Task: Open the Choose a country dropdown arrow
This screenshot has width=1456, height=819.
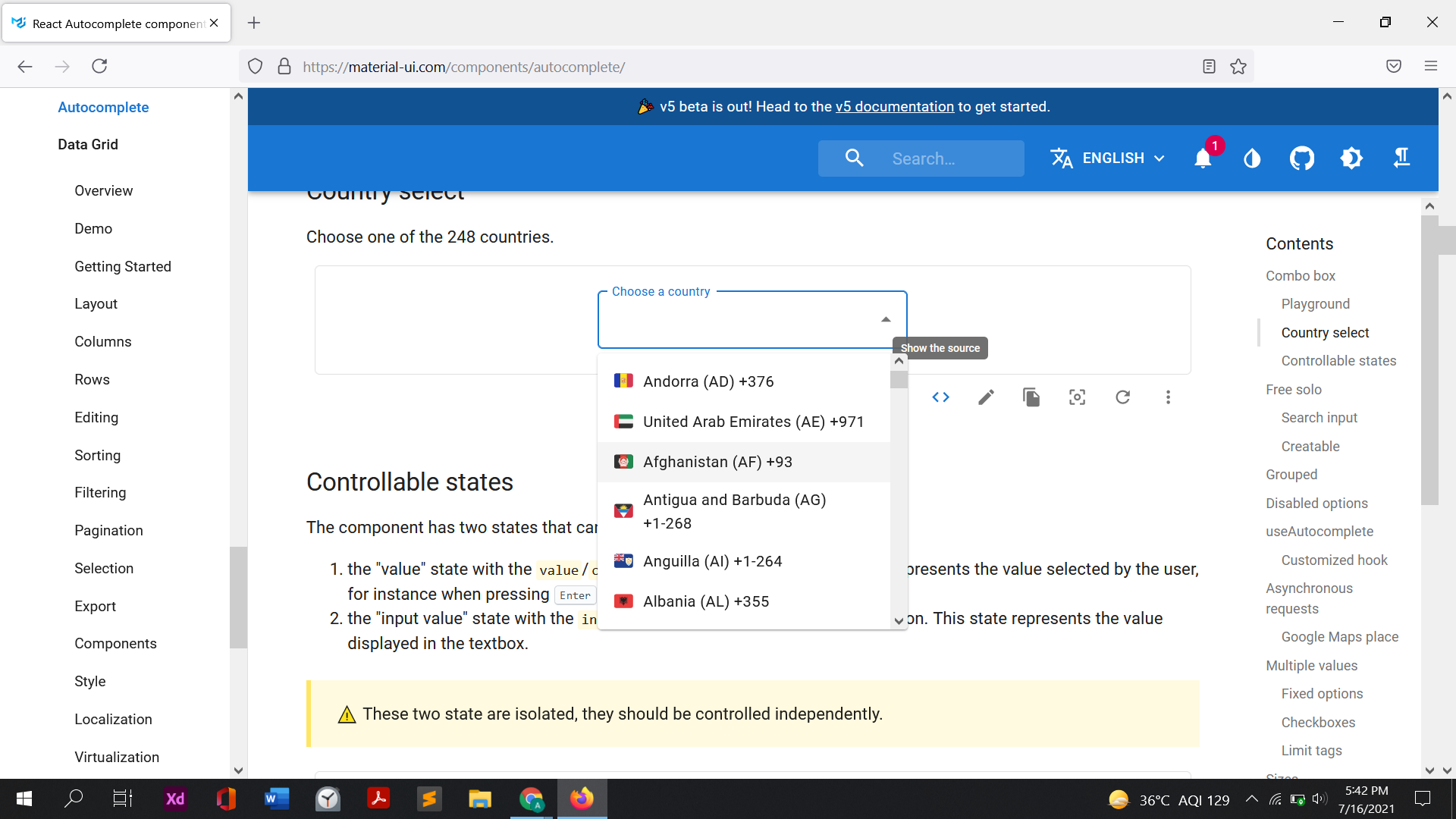Action: click(x=885, y=318)
